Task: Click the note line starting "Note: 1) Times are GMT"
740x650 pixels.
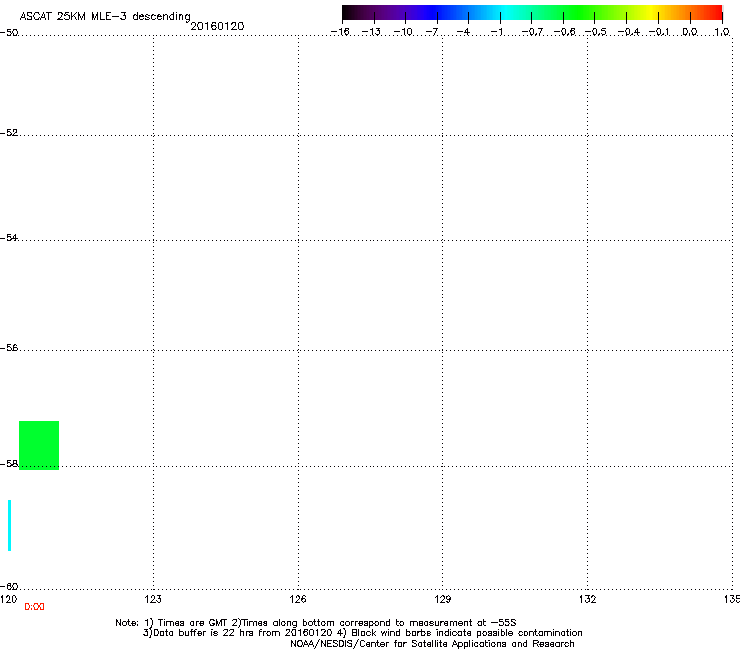Action: click(x=316, y=623)
